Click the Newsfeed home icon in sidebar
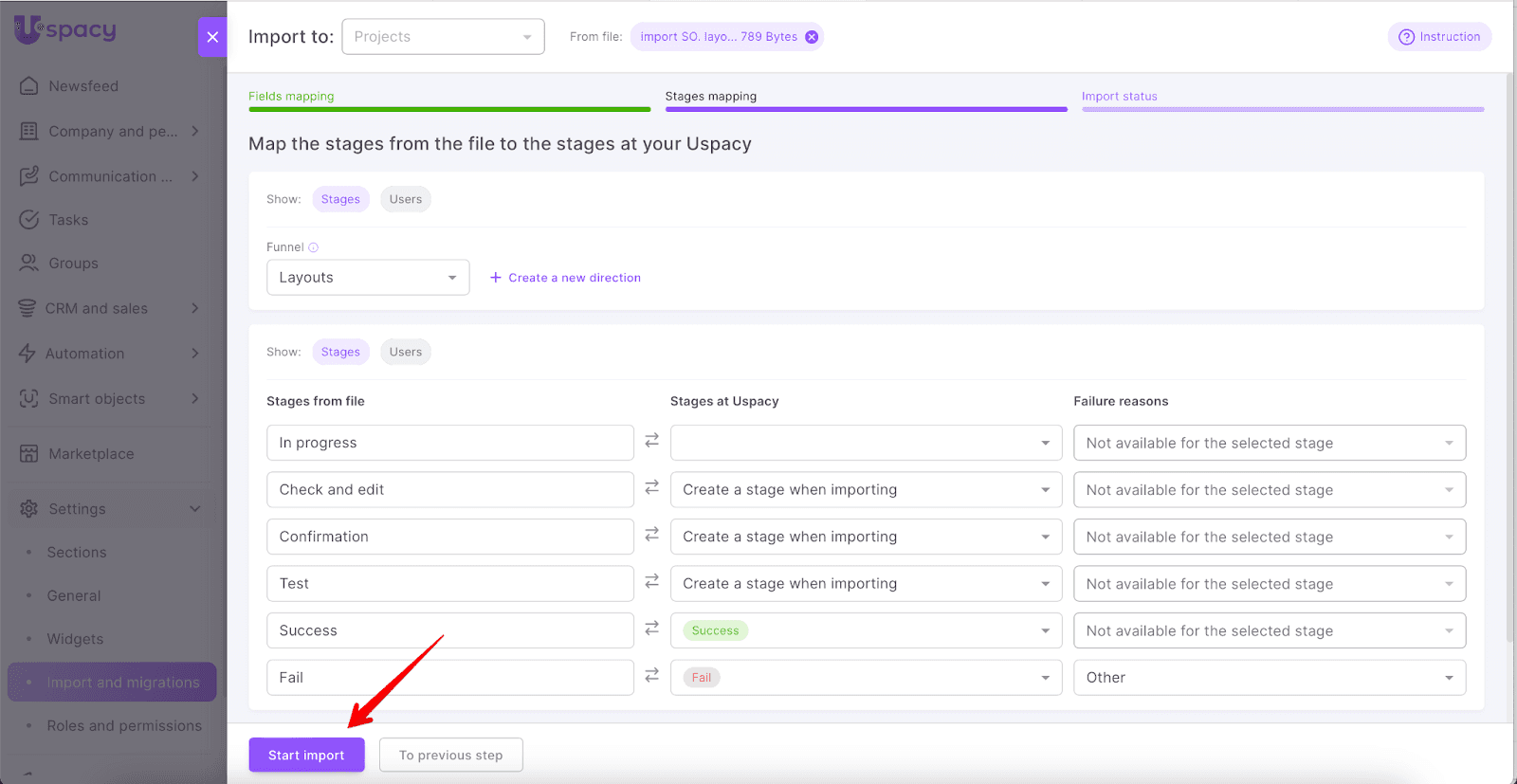This screenshot has width=1517, height=784. pyautogui.click(x=29, y=86)
